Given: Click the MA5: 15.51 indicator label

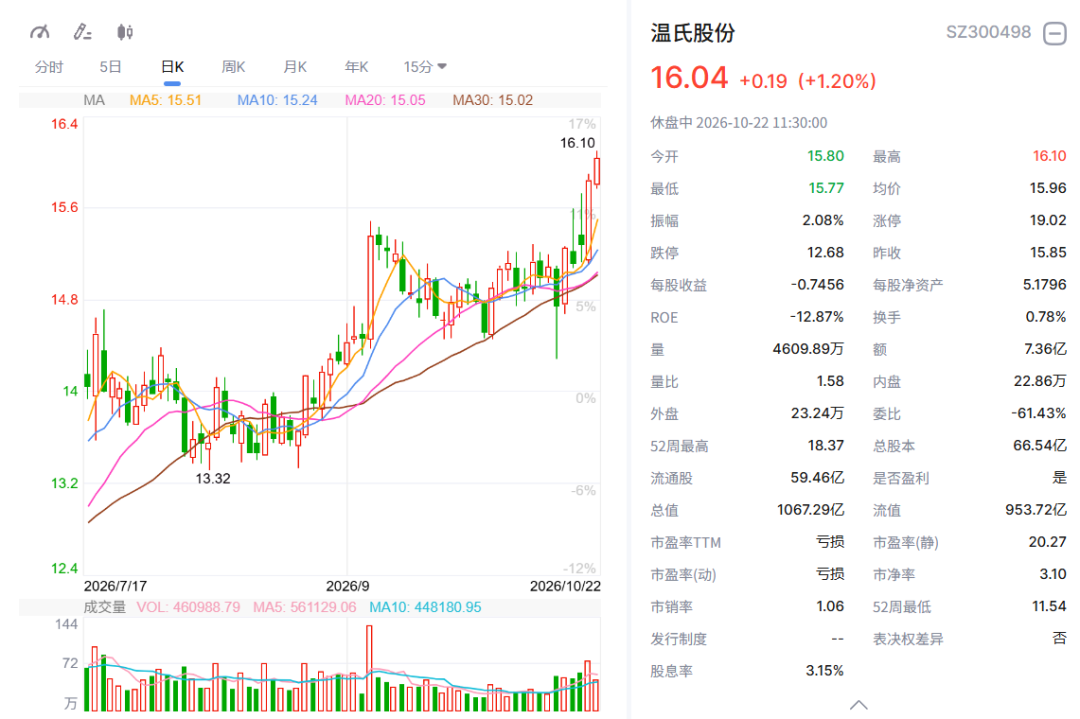Looking at the screenshot, I should pyautogui.click(x=165, y=100).
